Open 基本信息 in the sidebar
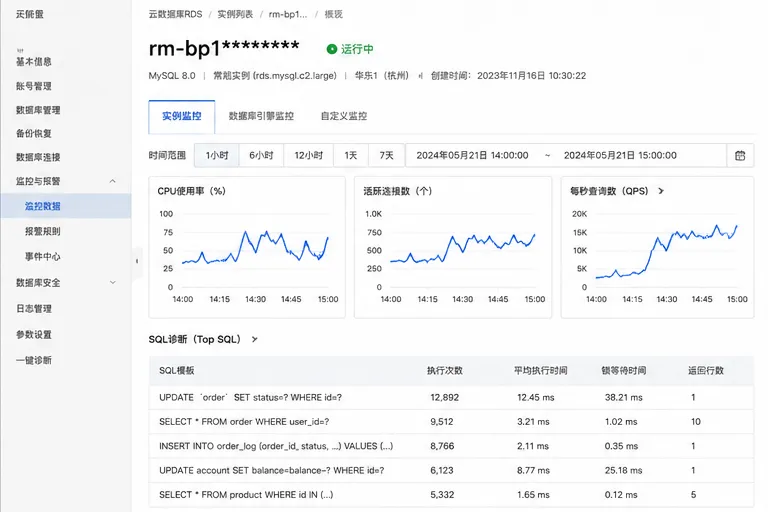Viewport: 768px width, 512px height. [33, 62]
